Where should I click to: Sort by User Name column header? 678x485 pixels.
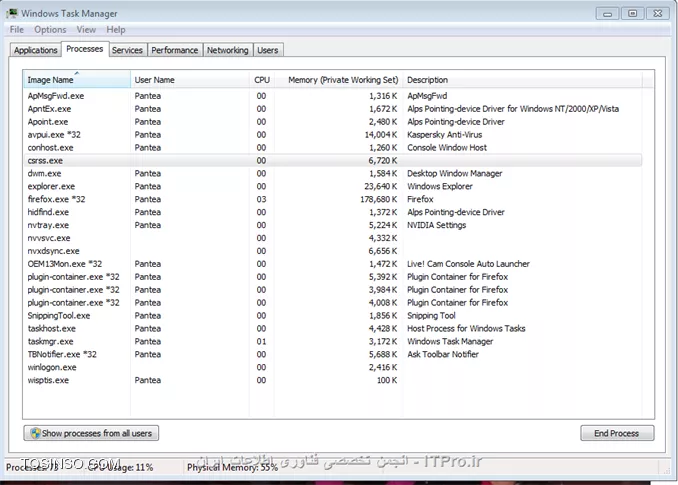189,80
